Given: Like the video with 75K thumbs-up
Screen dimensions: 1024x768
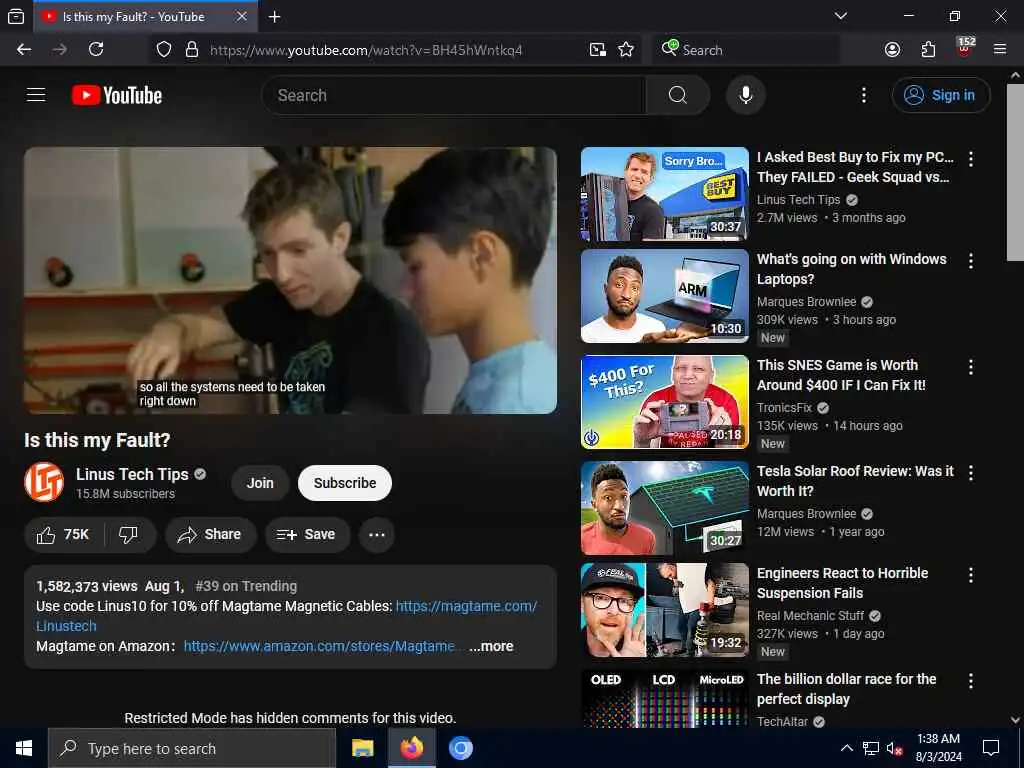Looking at the screenshot, I should [63, 535].
